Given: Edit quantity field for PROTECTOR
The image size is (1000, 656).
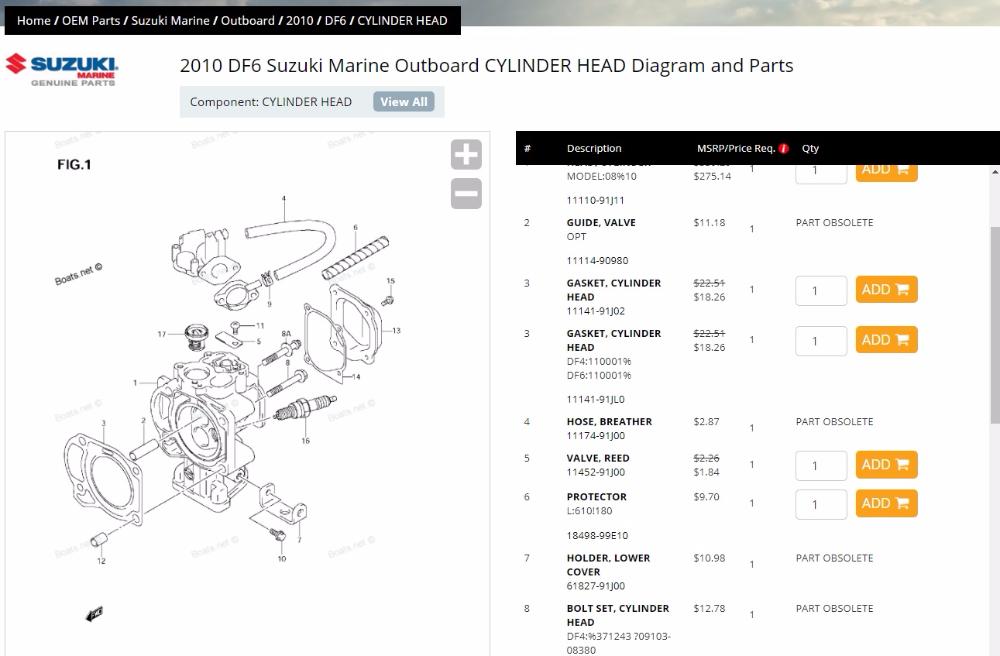Looking at the screenshot, I should pos(820,504).
